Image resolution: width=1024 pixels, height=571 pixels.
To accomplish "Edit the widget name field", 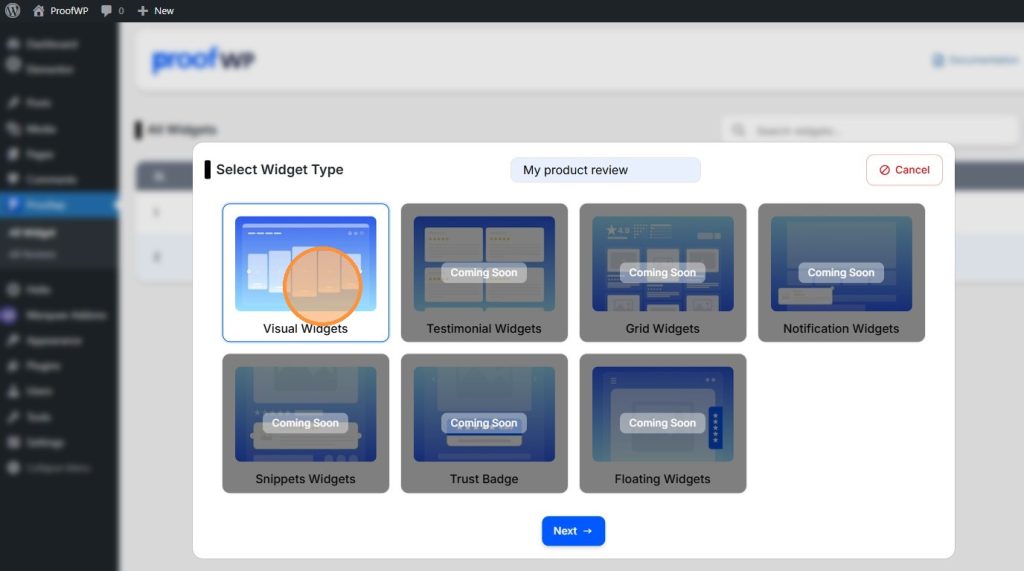I will pyautogui.click(x=605, y=170).
